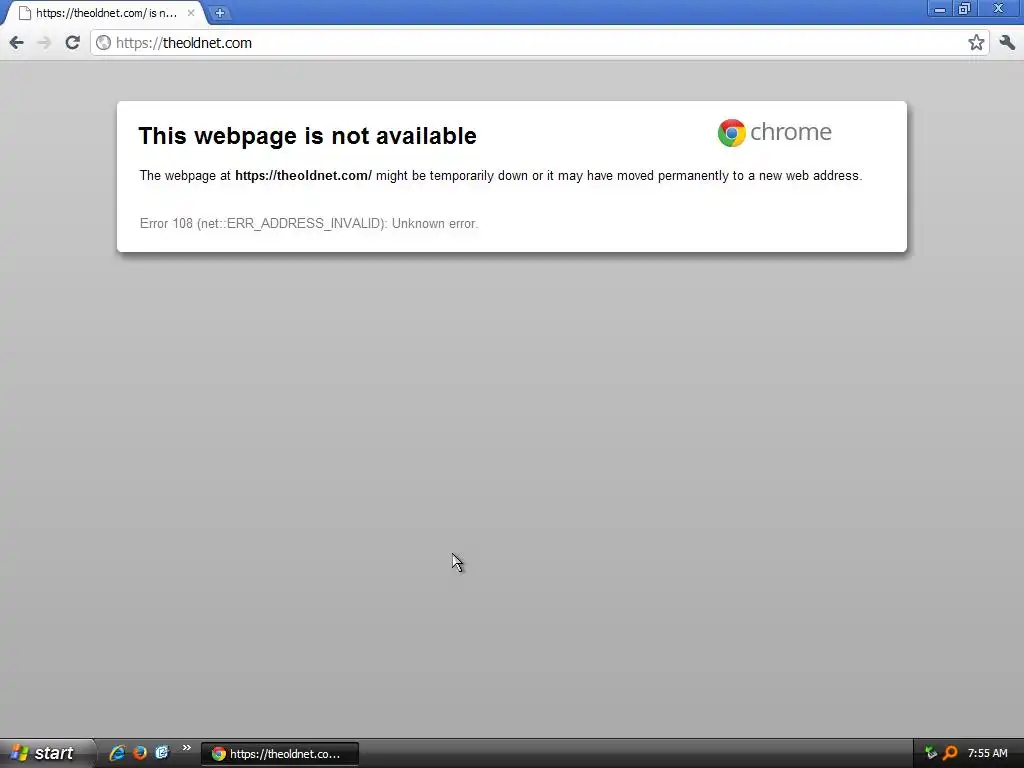The height and width of the screenshot is (768, 1024).
Task: Close the Chrome window
Action: [x=999, y=9]
